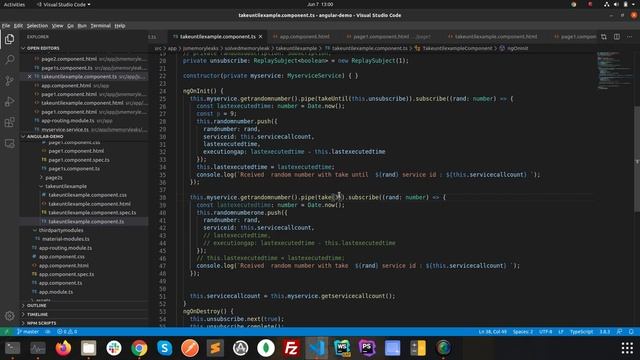
Task: Open the Terminal menu
Action: click(x=100, y=26)
